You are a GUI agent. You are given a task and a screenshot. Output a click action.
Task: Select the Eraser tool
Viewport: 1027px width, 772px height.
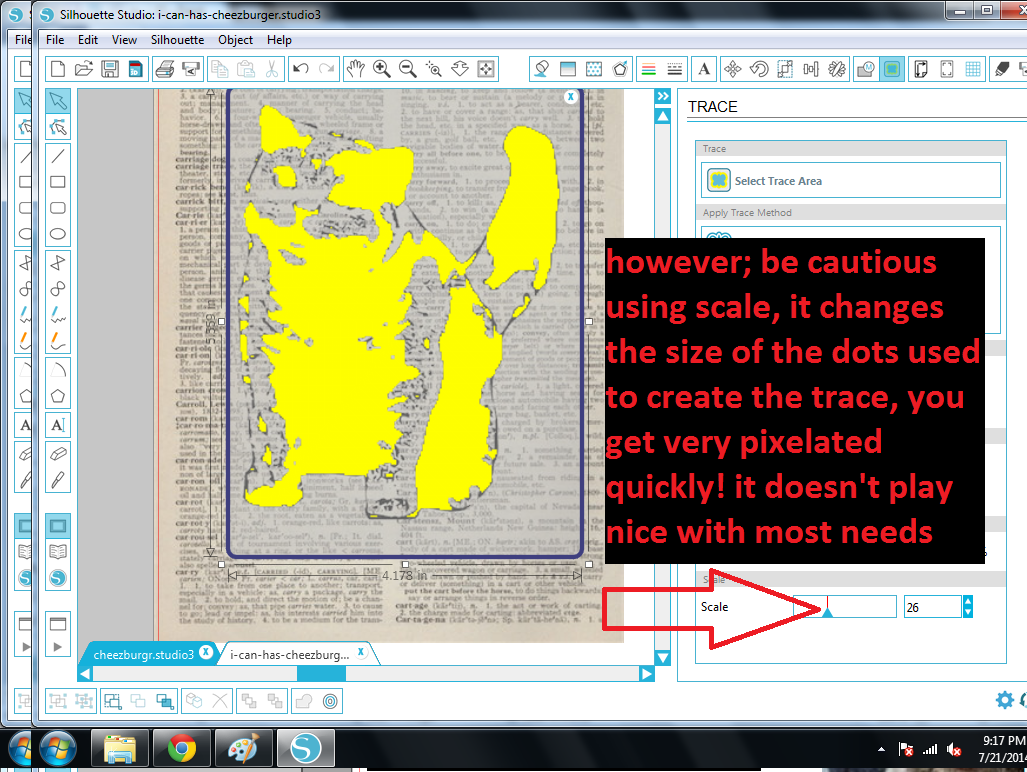coord(58,453)
